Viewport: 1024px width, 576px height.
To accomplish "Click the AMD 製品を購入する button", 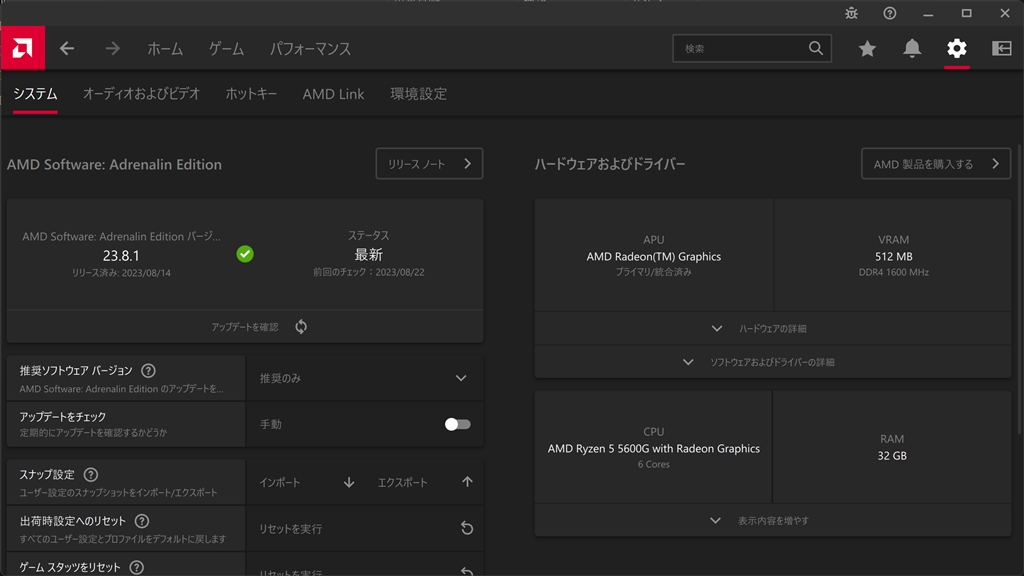I will [935, 164].
